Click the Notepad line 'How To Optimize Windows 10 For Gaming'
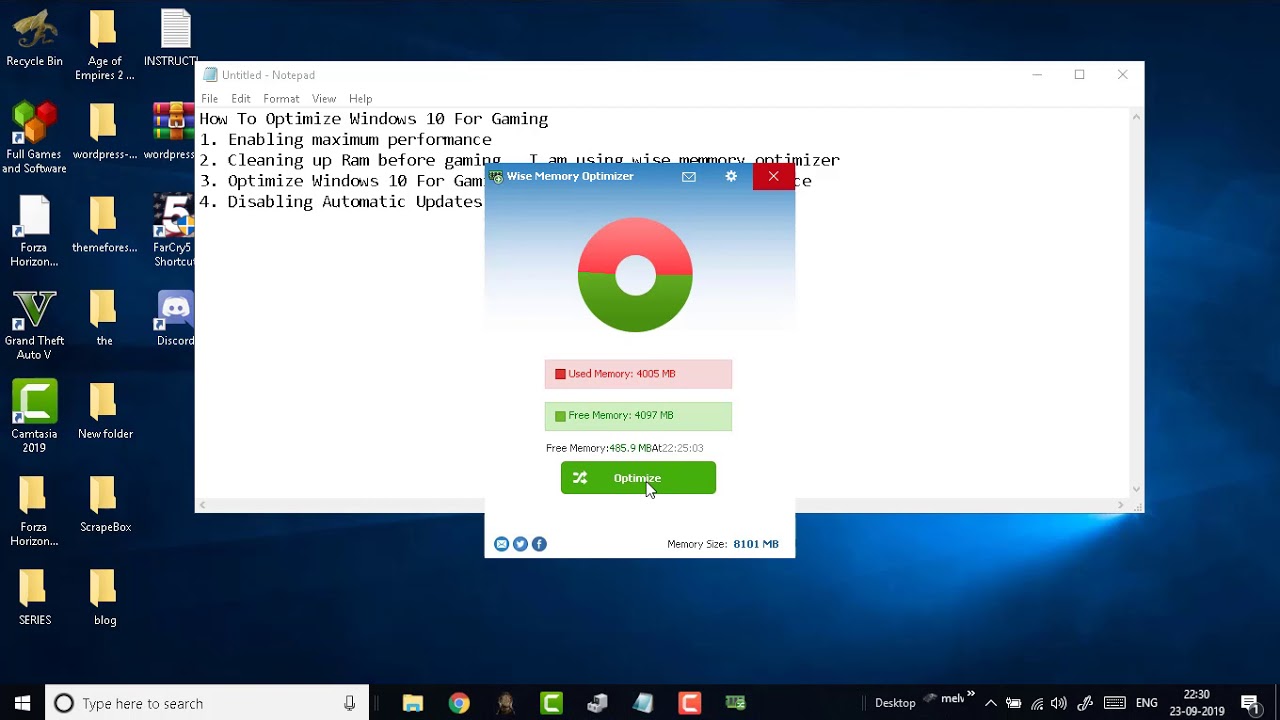The image size is (1280, 720). click(x=374, y=119)
